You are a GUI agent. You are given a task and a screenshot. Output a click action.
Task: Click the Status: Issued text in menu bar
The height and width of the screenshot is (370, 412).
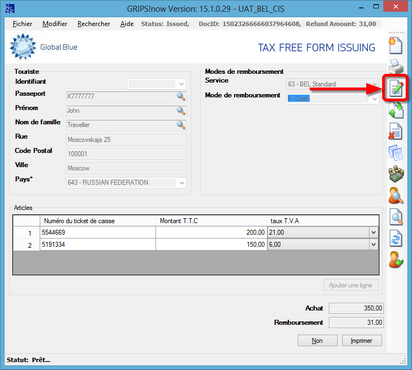tap(165, 24)
